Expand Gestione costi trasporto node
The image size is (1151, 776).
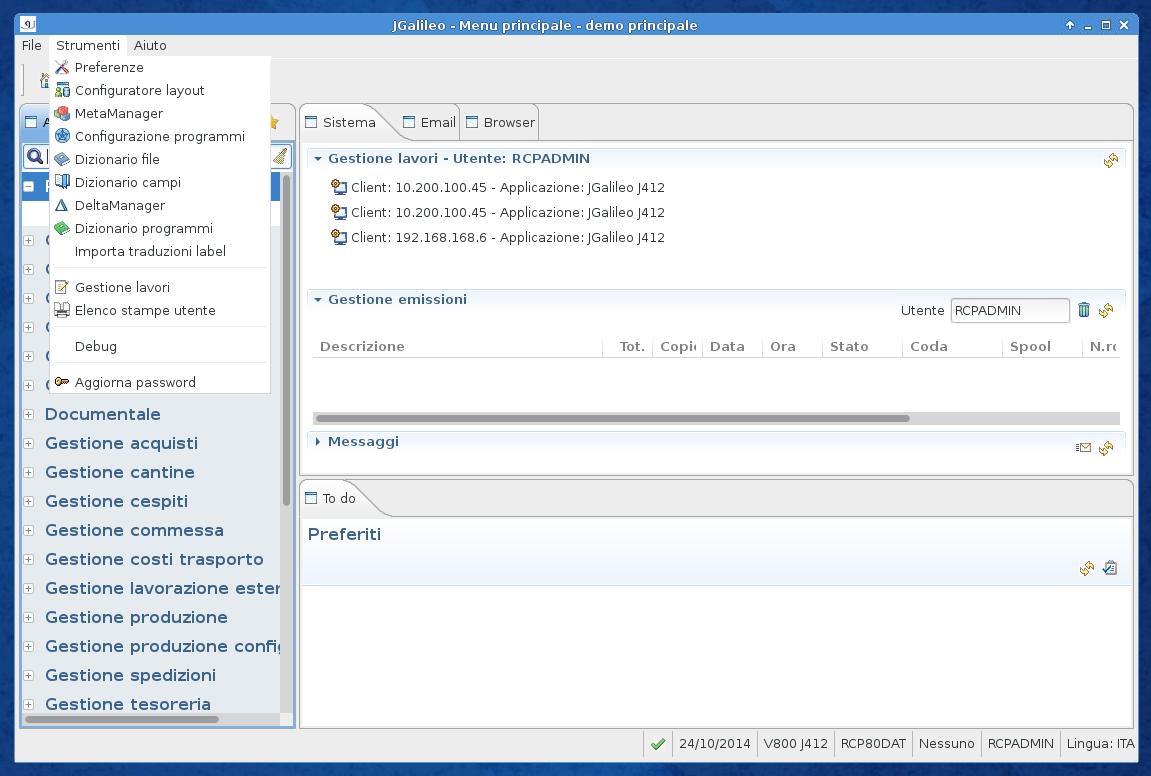(29, 559)
